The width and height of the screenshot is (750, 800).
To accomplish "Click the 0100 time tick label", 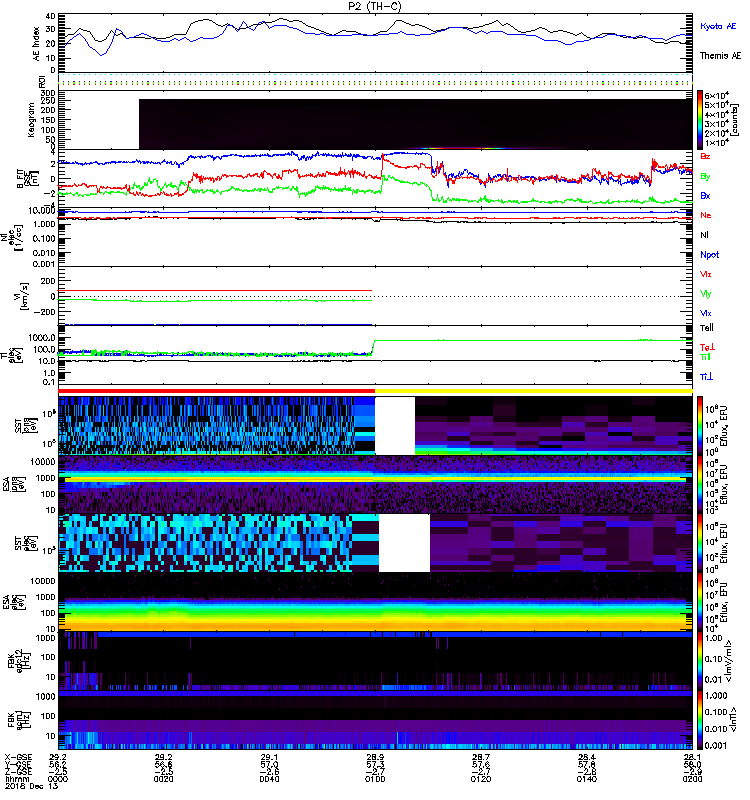I will (x=375, y=779).
